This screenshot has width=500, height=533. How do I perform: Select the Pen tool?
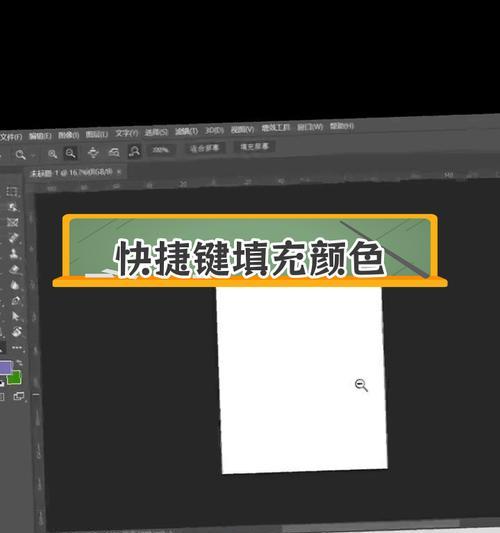[16, 300]
